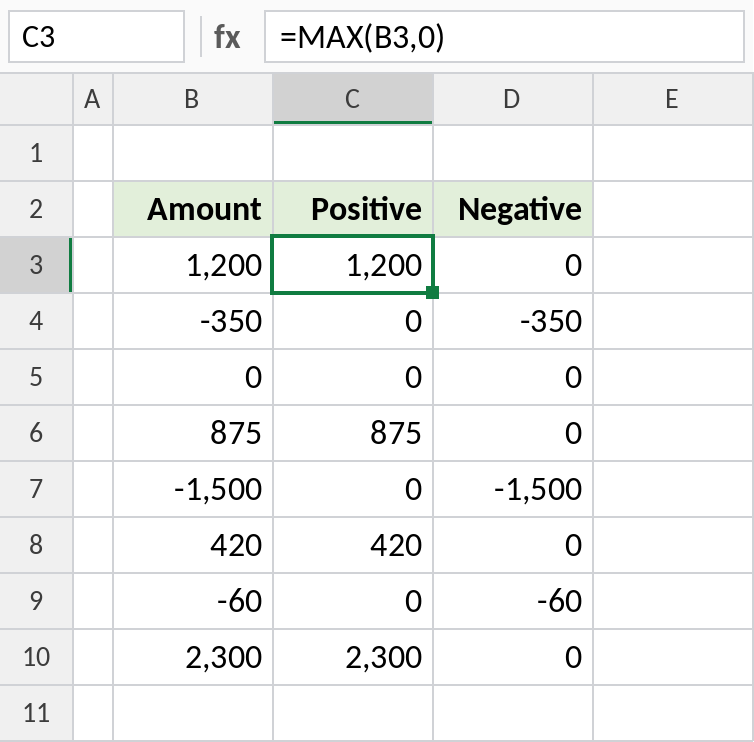Select cell C4 containing 0

click(x=352, y=321)
